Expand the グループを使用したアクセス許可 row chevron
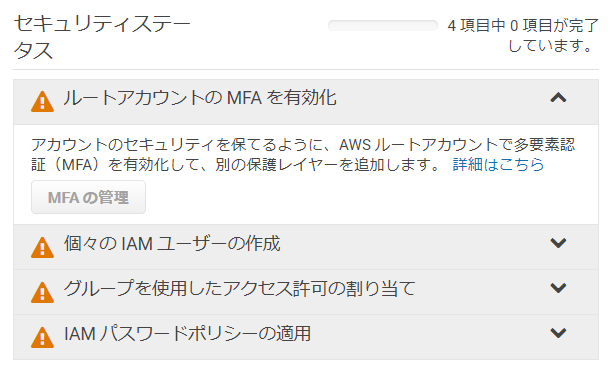This screenshot has width=611, height=376. (558, 288)
